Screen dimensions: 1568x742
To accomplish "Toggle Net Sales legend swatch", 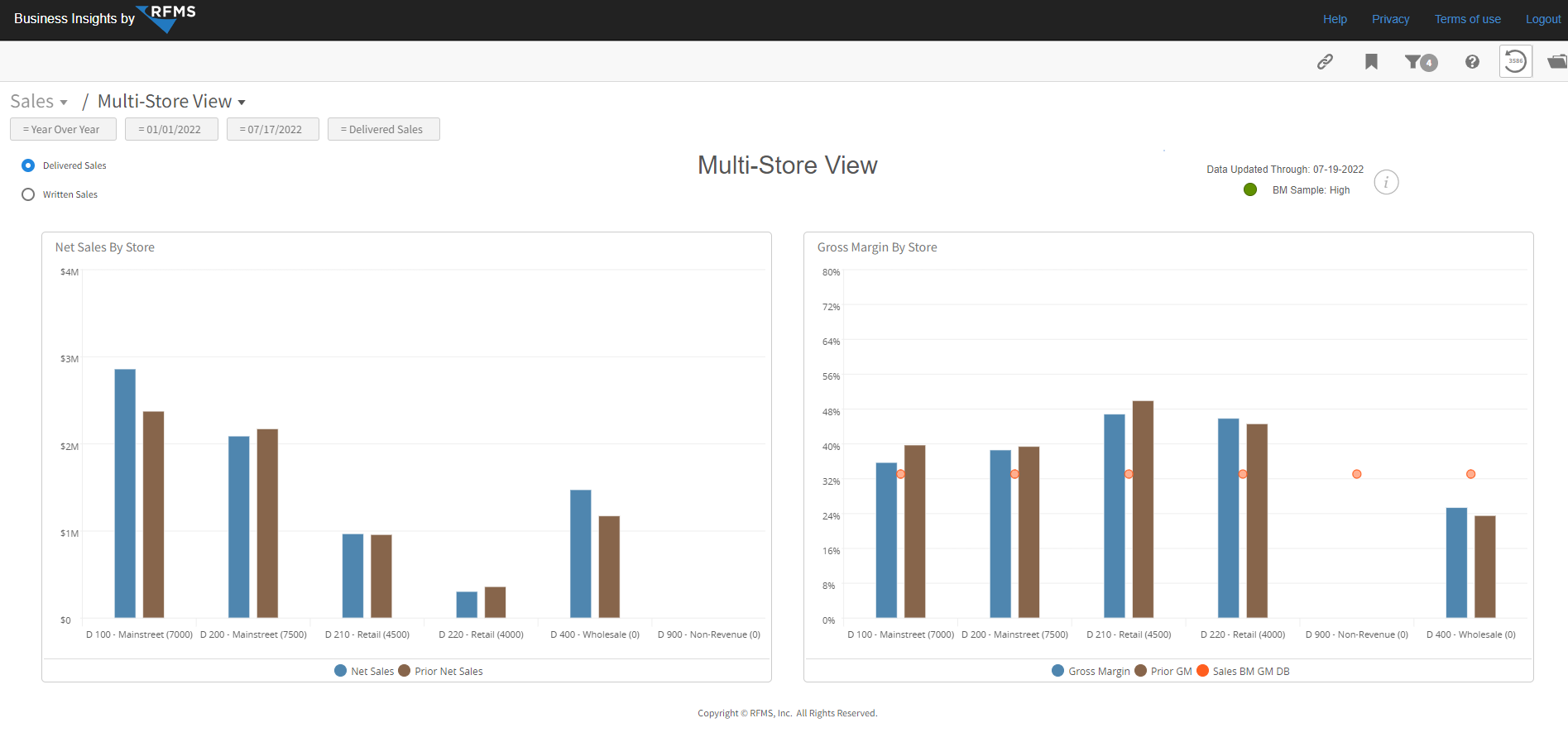I will [x=340, y=671].
